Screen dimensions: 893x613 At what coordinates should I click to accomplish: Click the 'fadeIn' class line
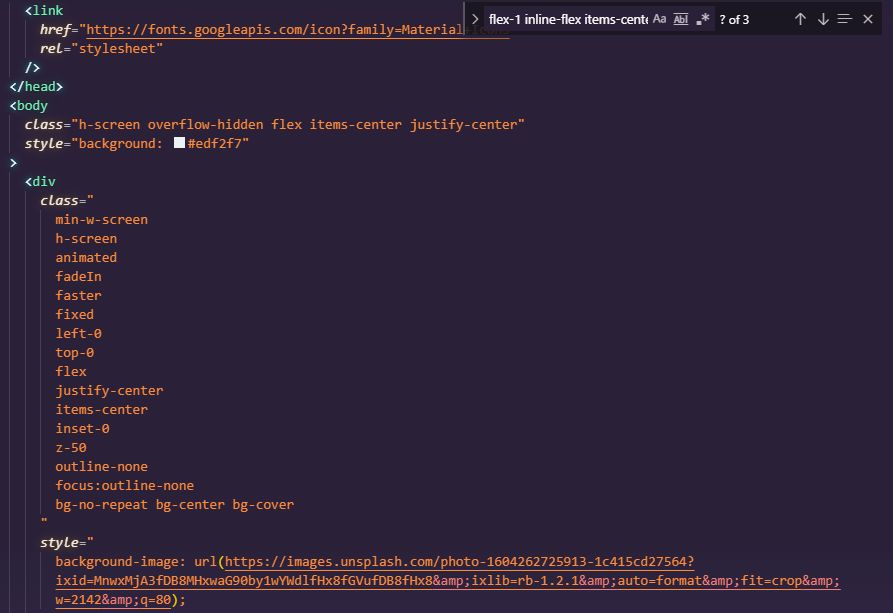click(79, 276)
